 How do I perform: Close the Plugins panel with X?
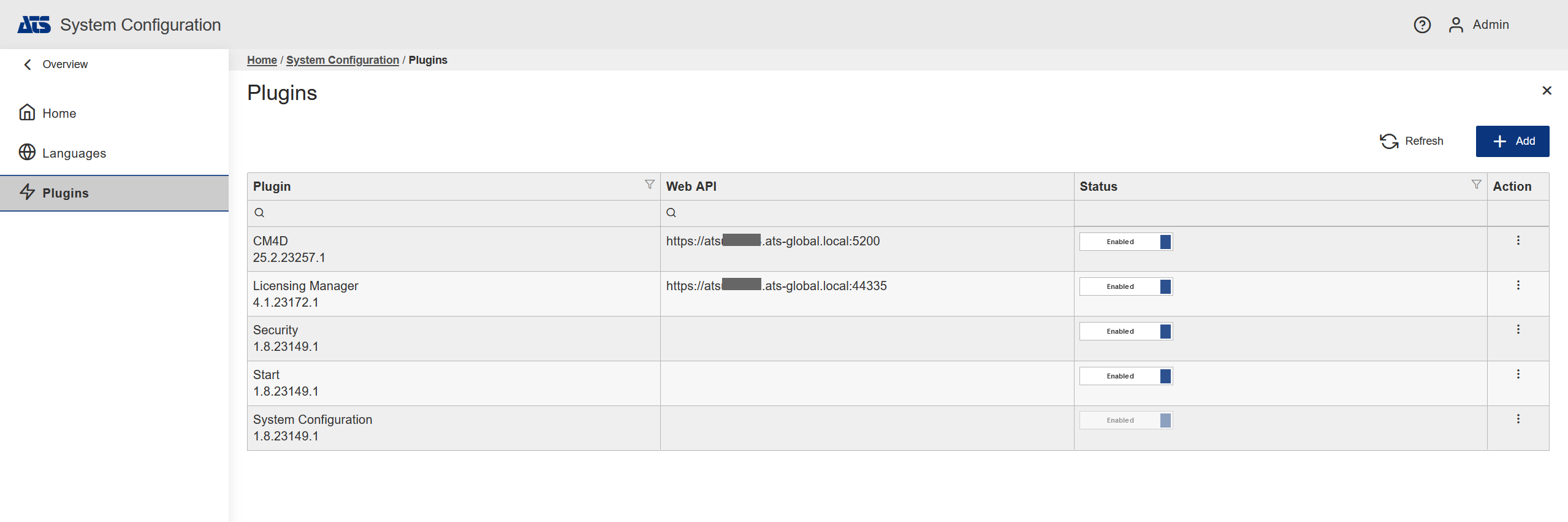coord(1547,91)
